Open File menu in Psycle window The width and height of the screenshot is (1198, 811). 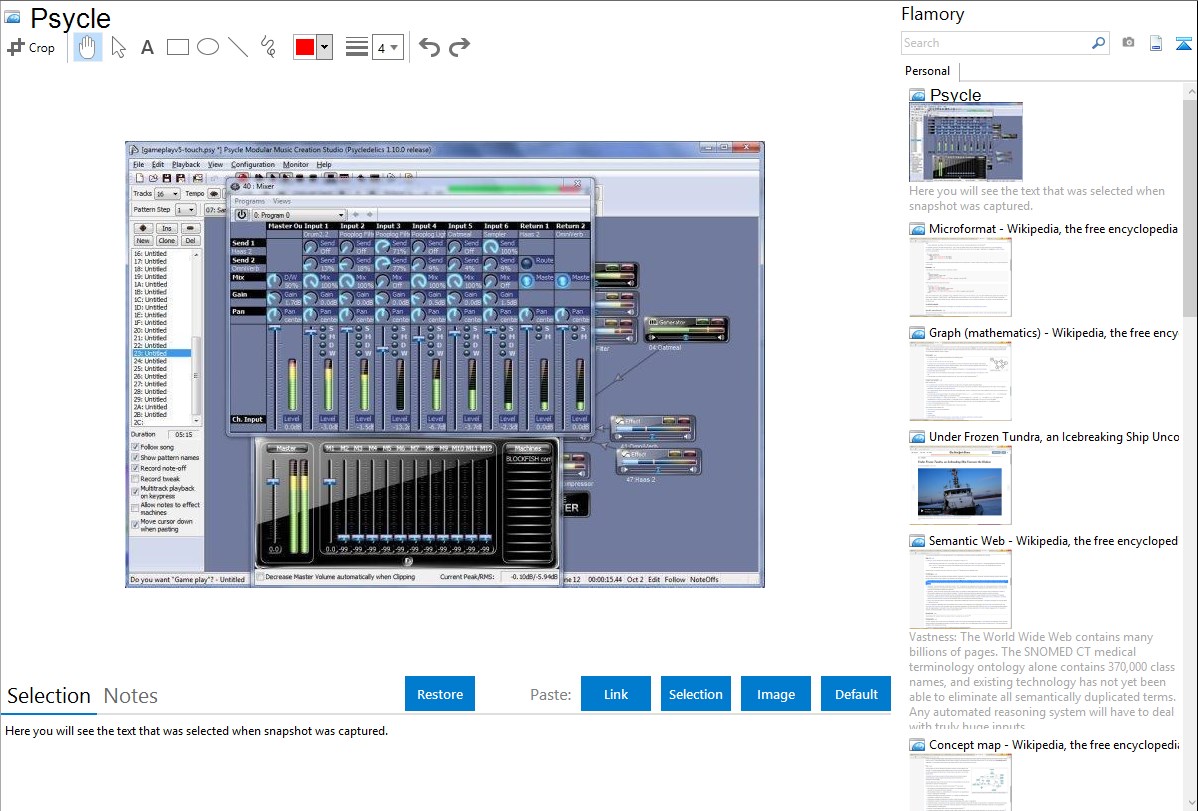coord(138,164)
